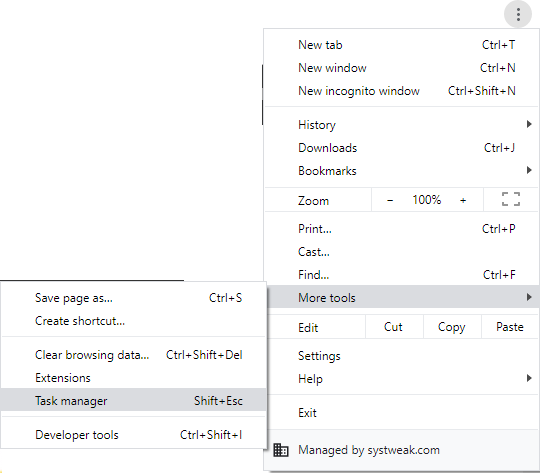Open a New tab
Image resolution: width=542 pixels, height=473 pixels.
coord(401,45)
